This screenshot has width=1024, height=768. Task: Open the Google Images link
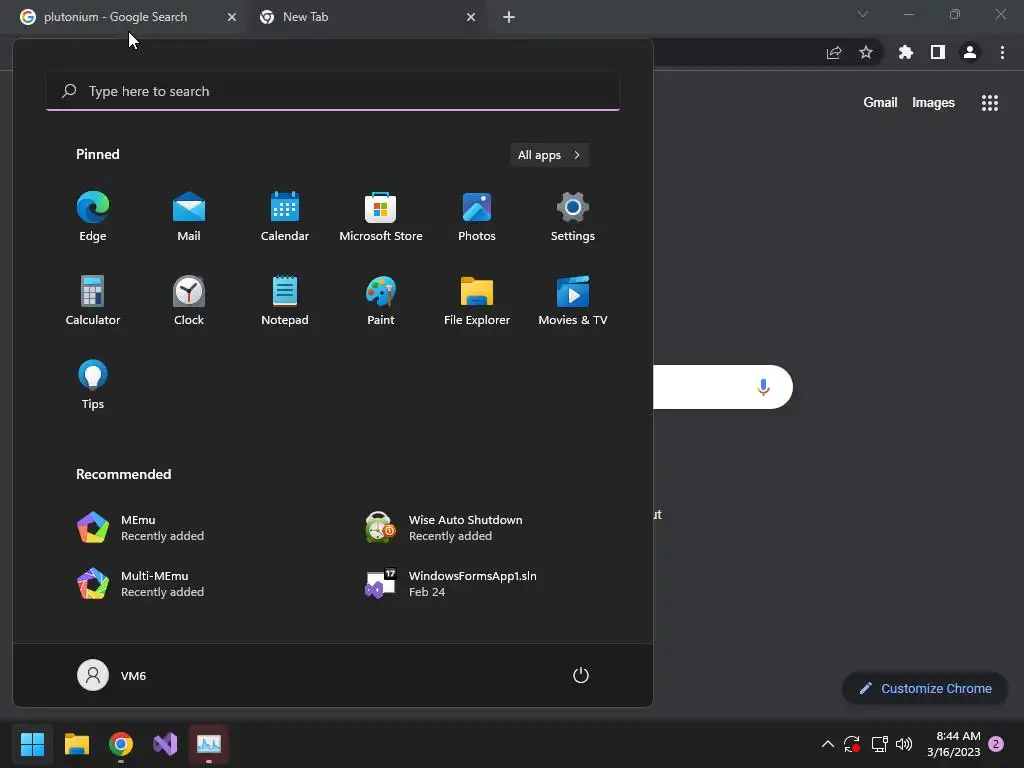933,103
